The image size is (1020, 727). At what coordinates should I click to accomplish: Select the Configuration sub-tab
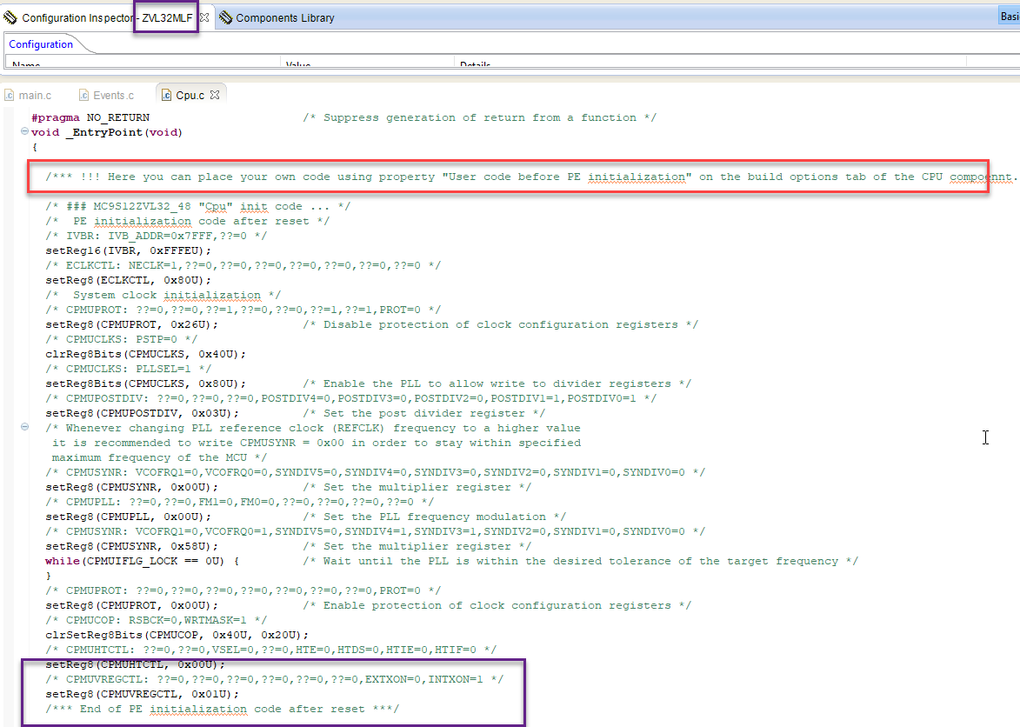click(40, 44)
